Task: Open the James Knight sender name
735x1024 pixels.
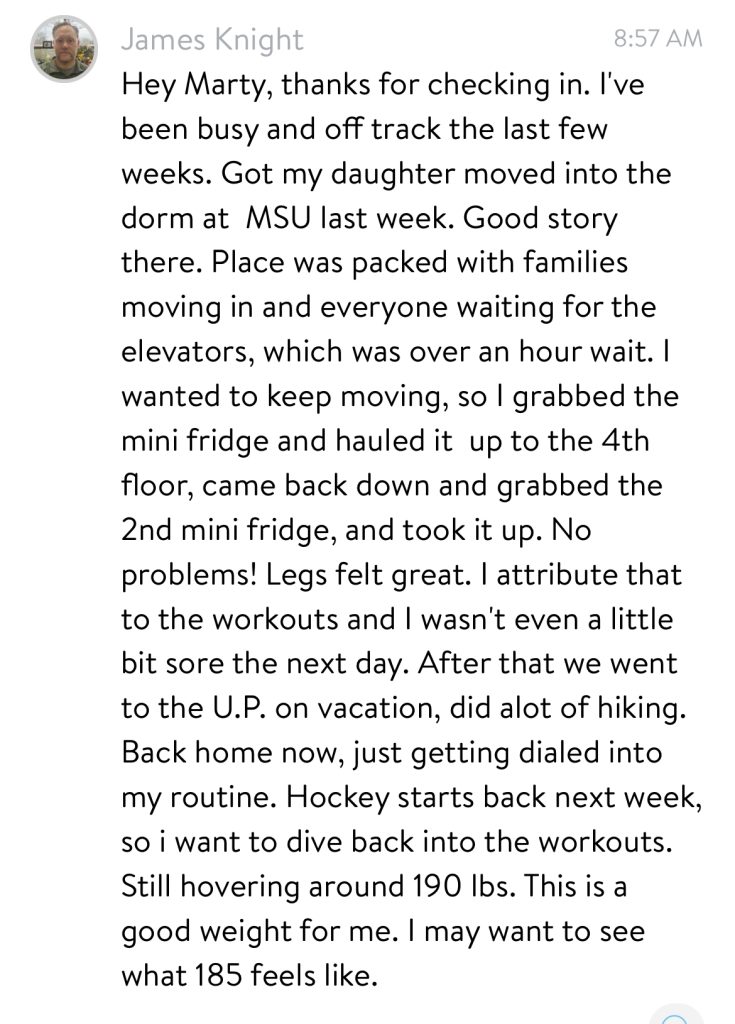Action: pos(211,40)
